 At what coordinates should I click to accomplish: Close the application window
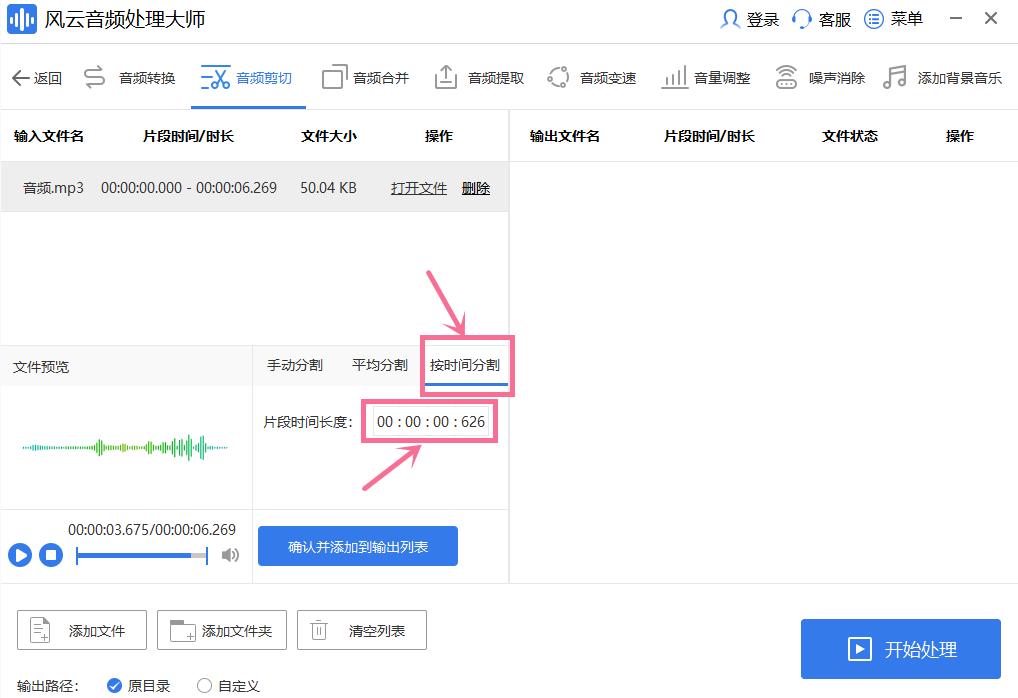(x=991, y=18)
